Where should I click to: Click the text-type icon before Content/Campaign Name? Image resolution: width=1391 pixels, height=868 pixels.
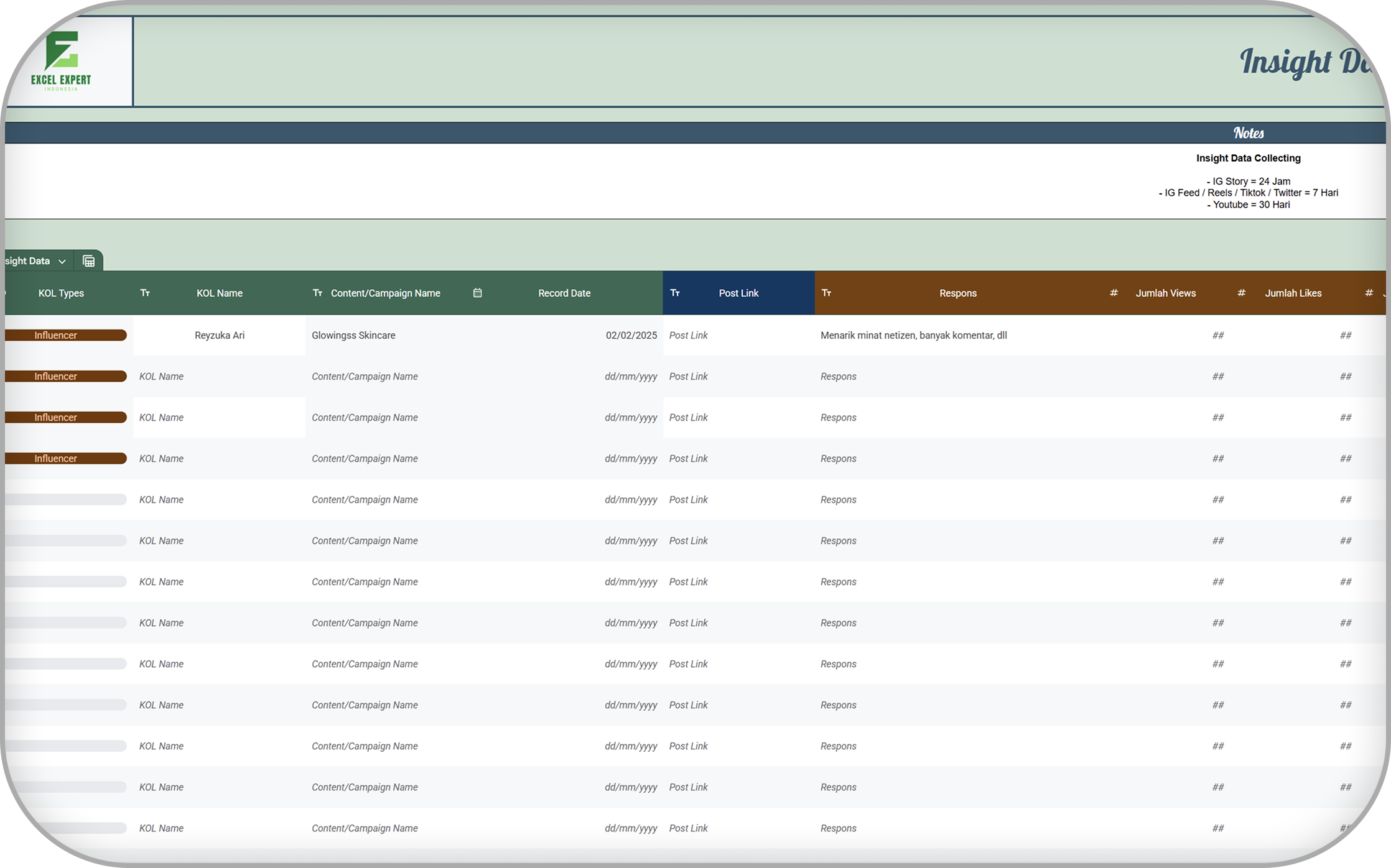(x=317, y=293)
